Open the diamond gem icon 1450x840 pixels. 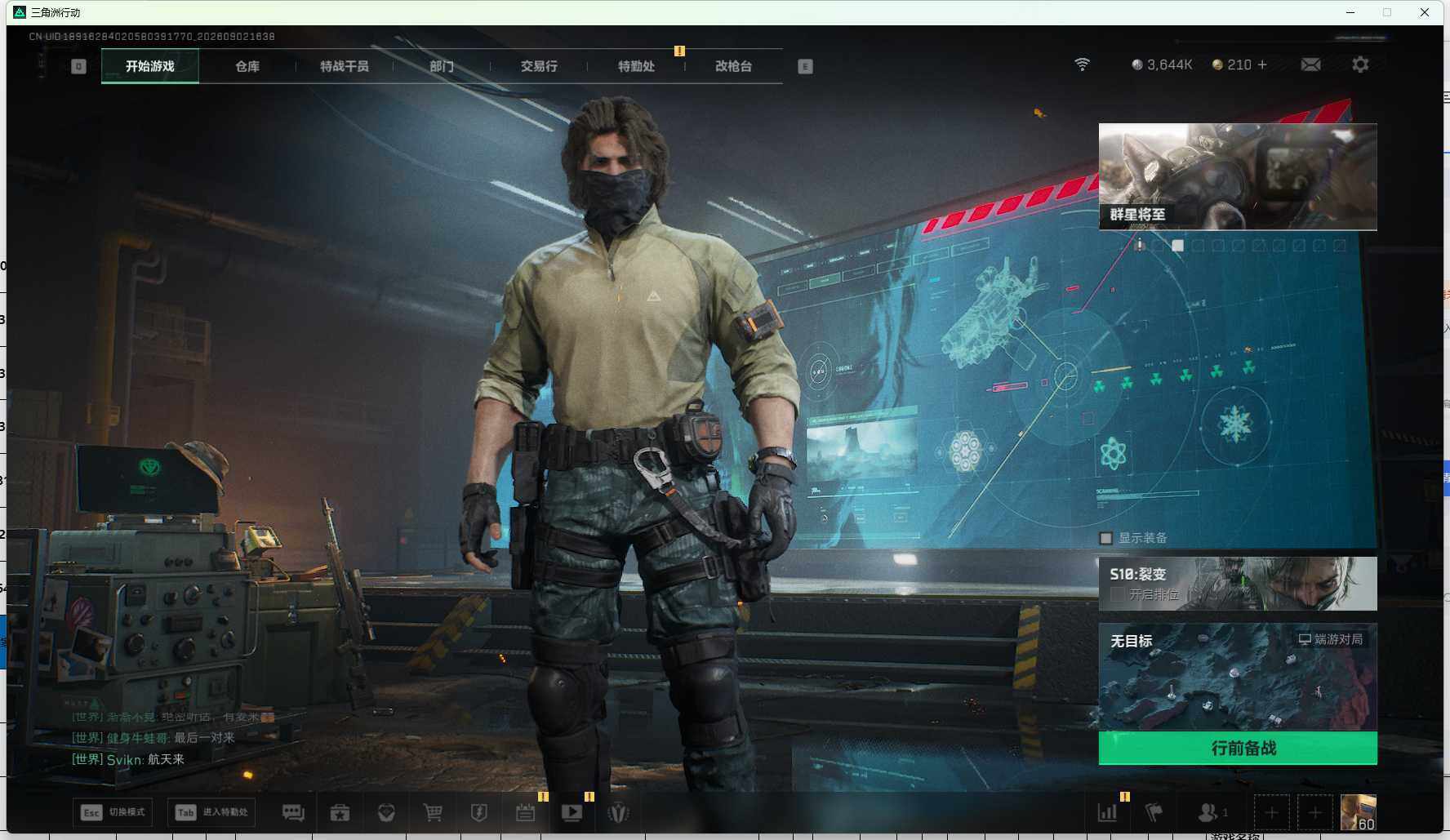tap(386, 812)
